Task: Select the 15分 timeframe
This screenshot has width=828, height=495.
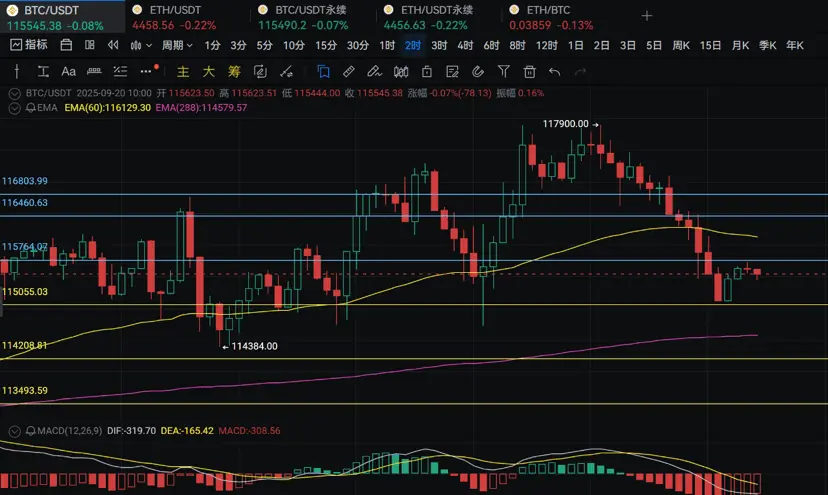Action: coord(326,45)
